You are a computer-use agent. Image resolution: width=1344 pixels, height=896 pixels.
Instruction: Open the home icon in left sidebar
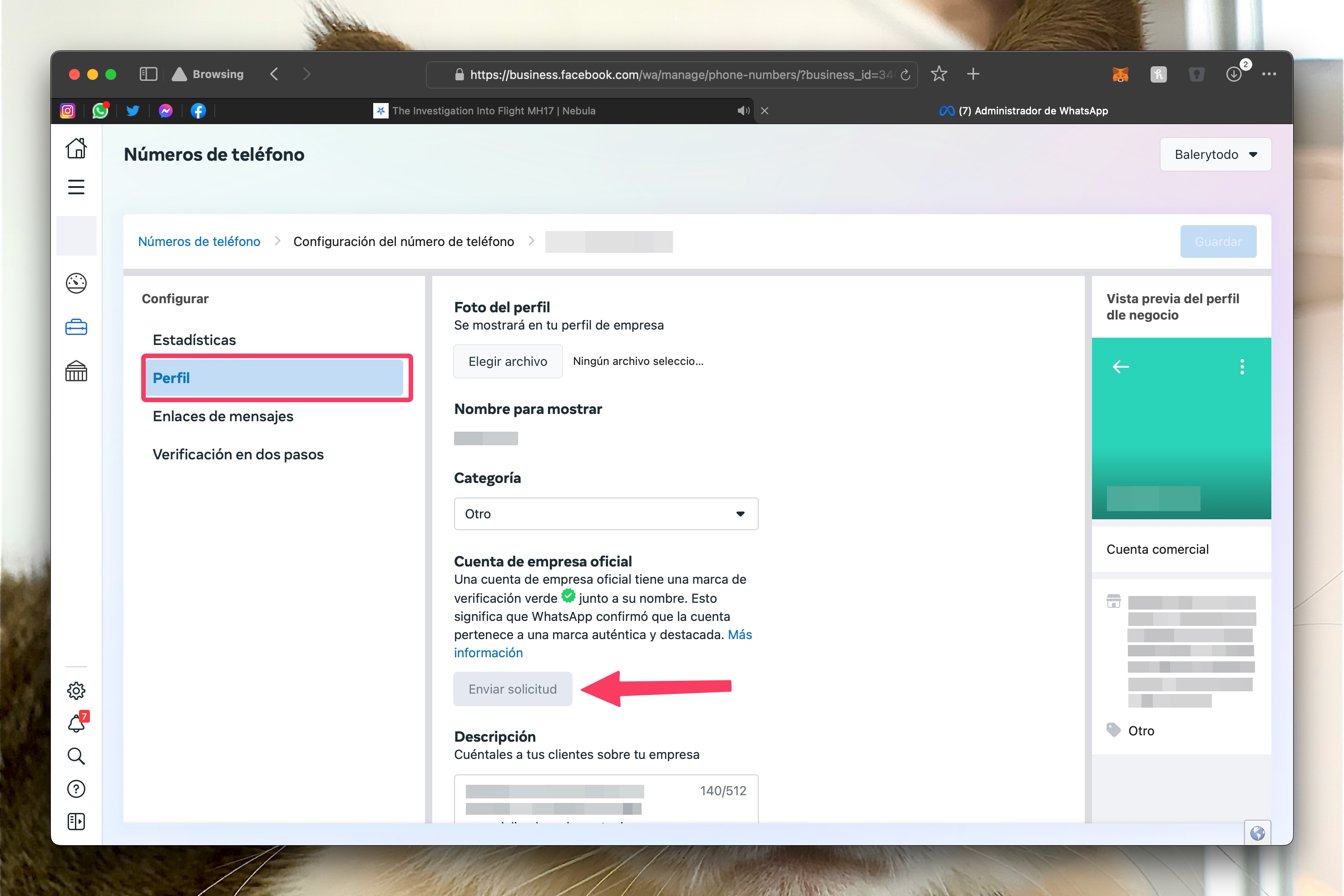[x=76, y=148]
